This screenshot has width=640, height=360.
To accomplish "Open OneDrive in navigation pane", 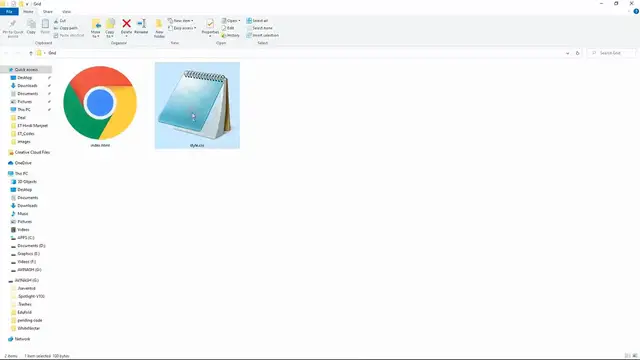I will pos(23,163).
